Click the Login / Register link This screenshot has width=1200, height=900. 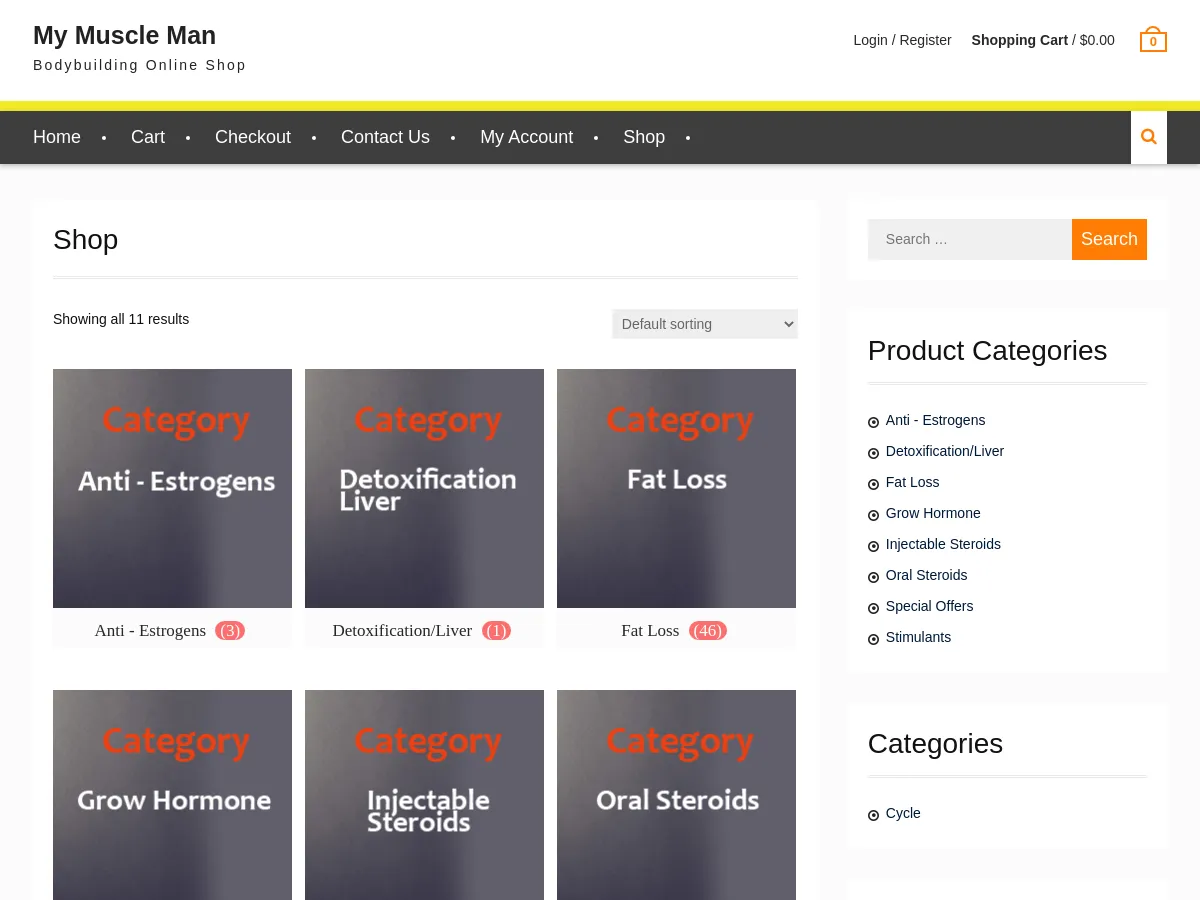902,40
